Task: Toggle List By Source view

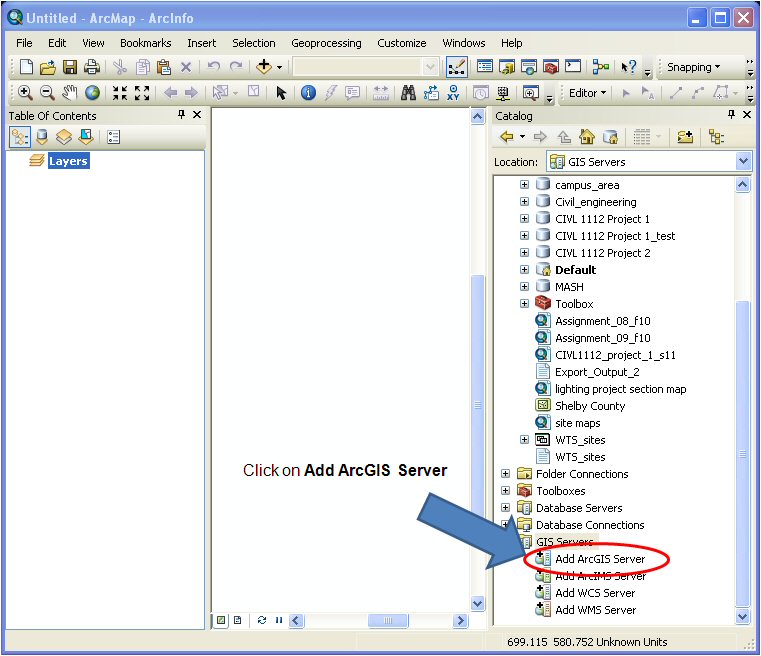Action: click(42, 137)
